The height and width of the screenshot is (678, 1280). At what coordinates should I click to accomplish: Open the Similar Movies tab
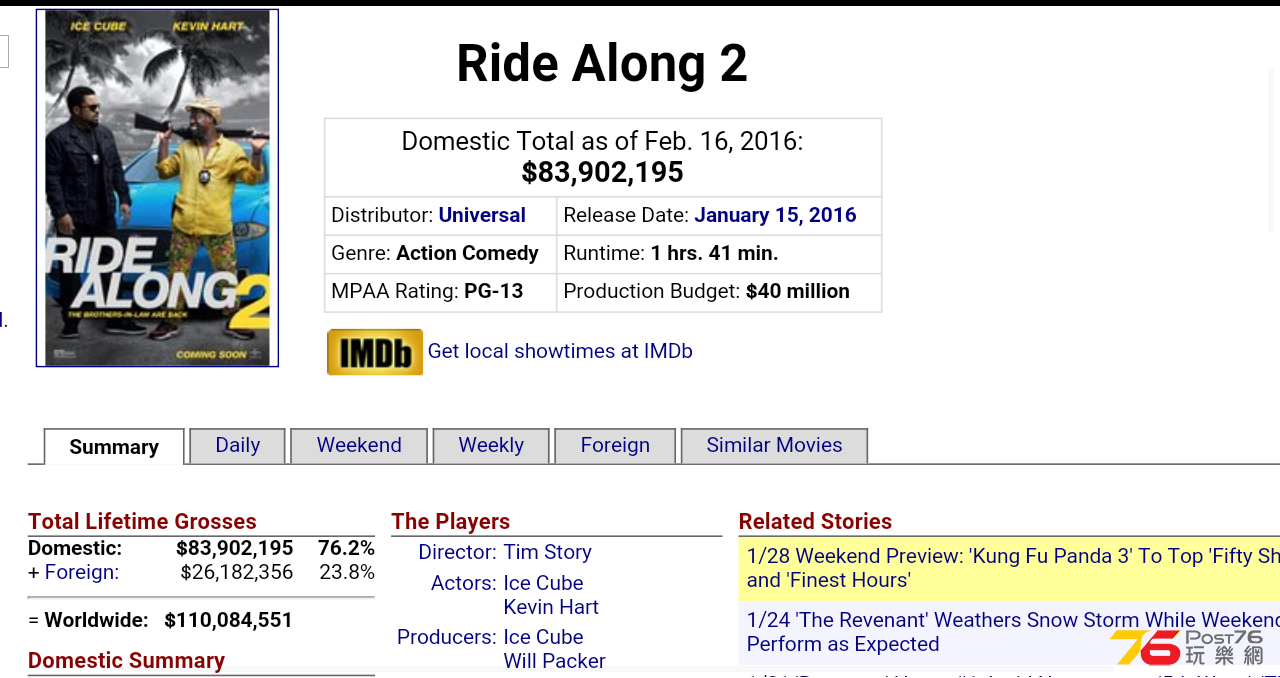(774, 446)
